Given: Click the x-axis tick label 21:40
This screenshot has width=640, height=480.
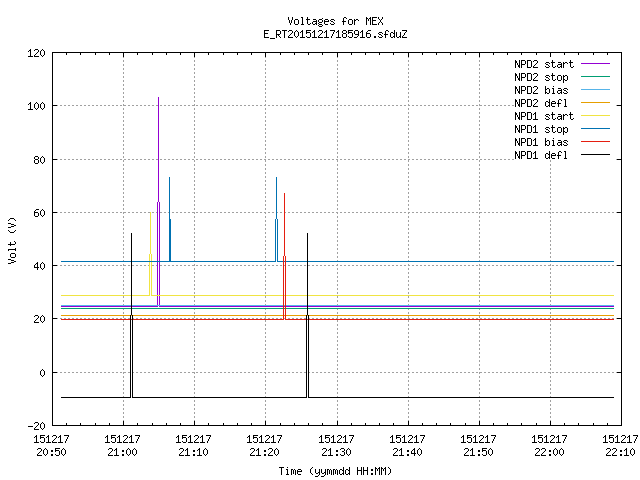Looking at the screenshot, I should click(x=407, y=452).
